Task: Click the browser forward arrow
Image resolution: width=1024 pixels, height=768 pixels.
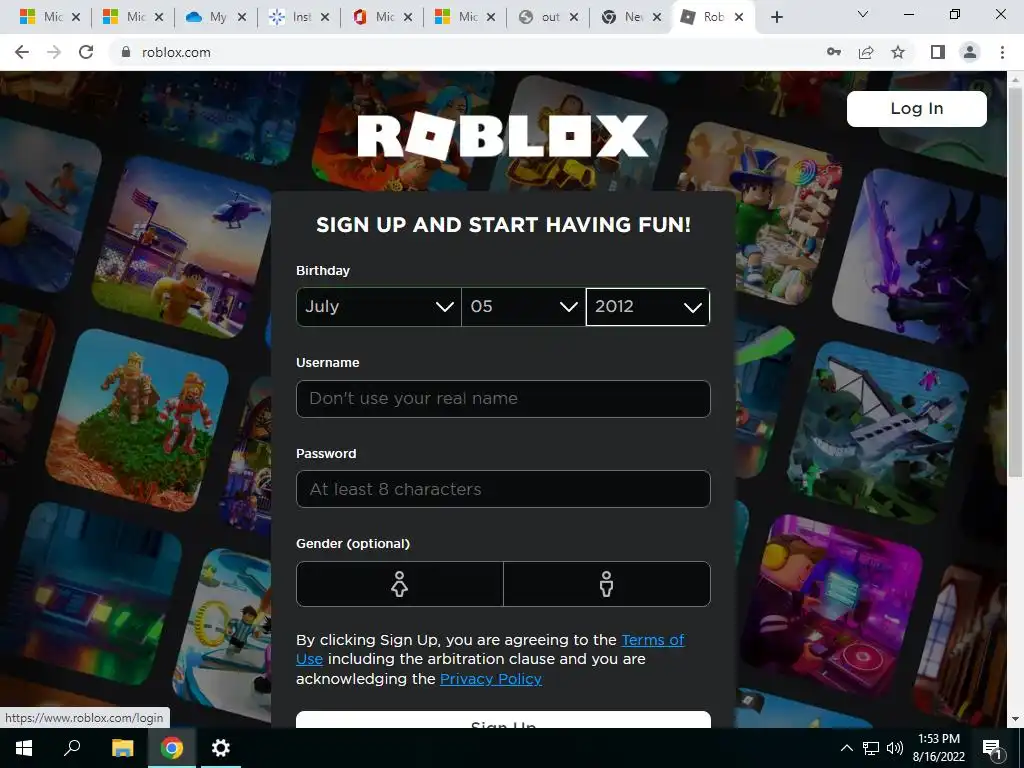Action: (x=54, y=52)
